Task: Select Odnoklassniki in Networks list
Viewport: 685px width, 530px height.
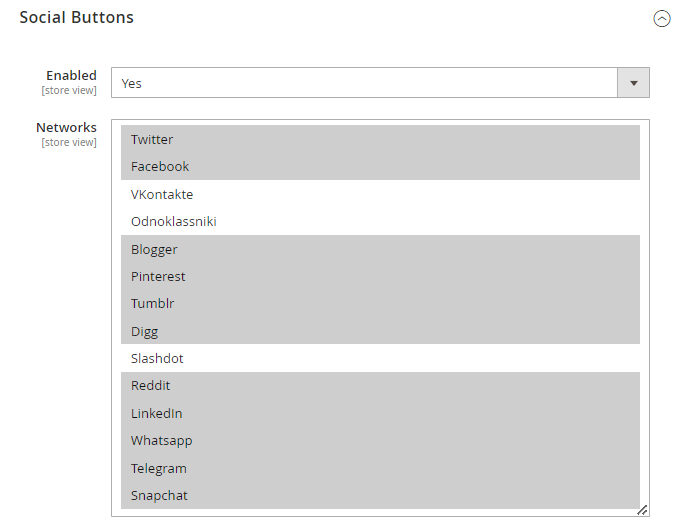Action: (380, 222)
